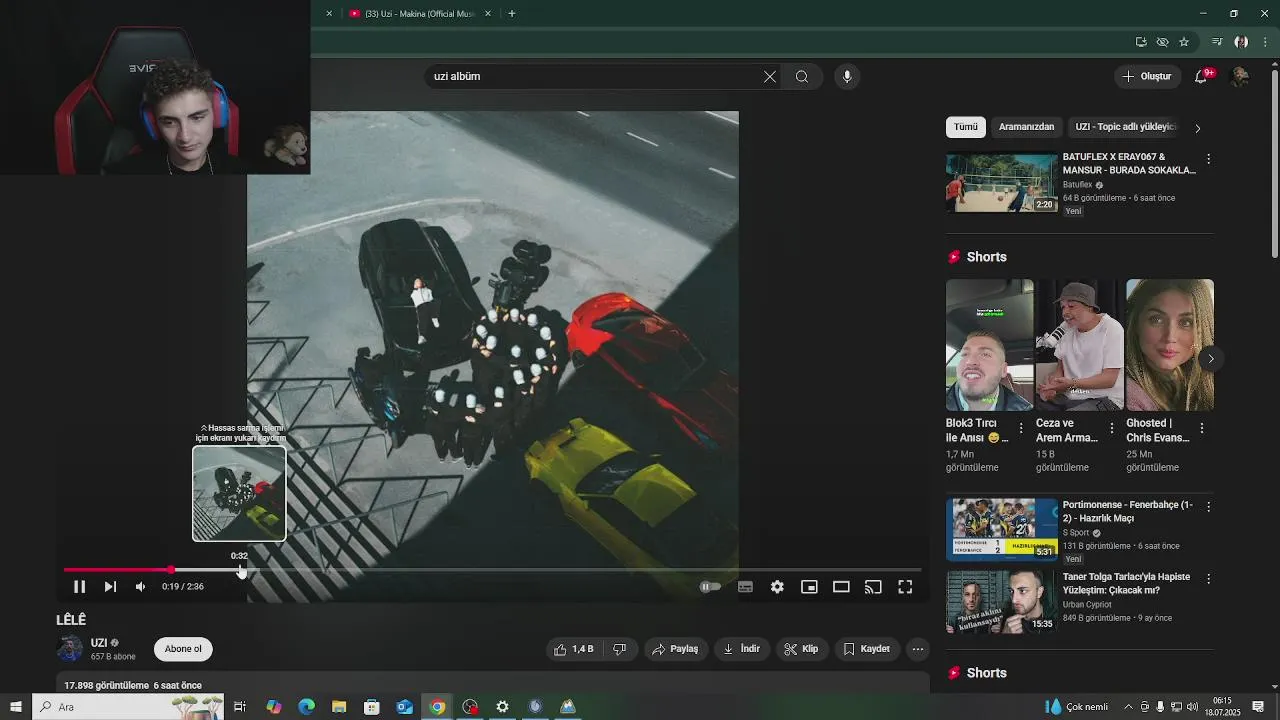
Task: Open YouTube account avatar menu
Action: click(1239, 77)
